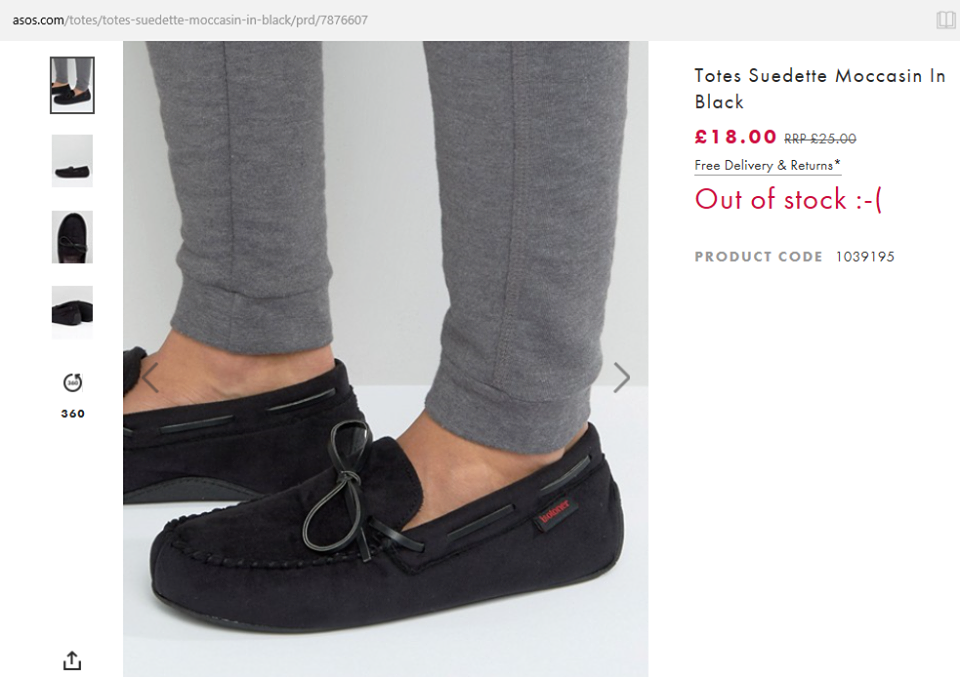Click the £18.00 sale price

click(x=735, y=137)
